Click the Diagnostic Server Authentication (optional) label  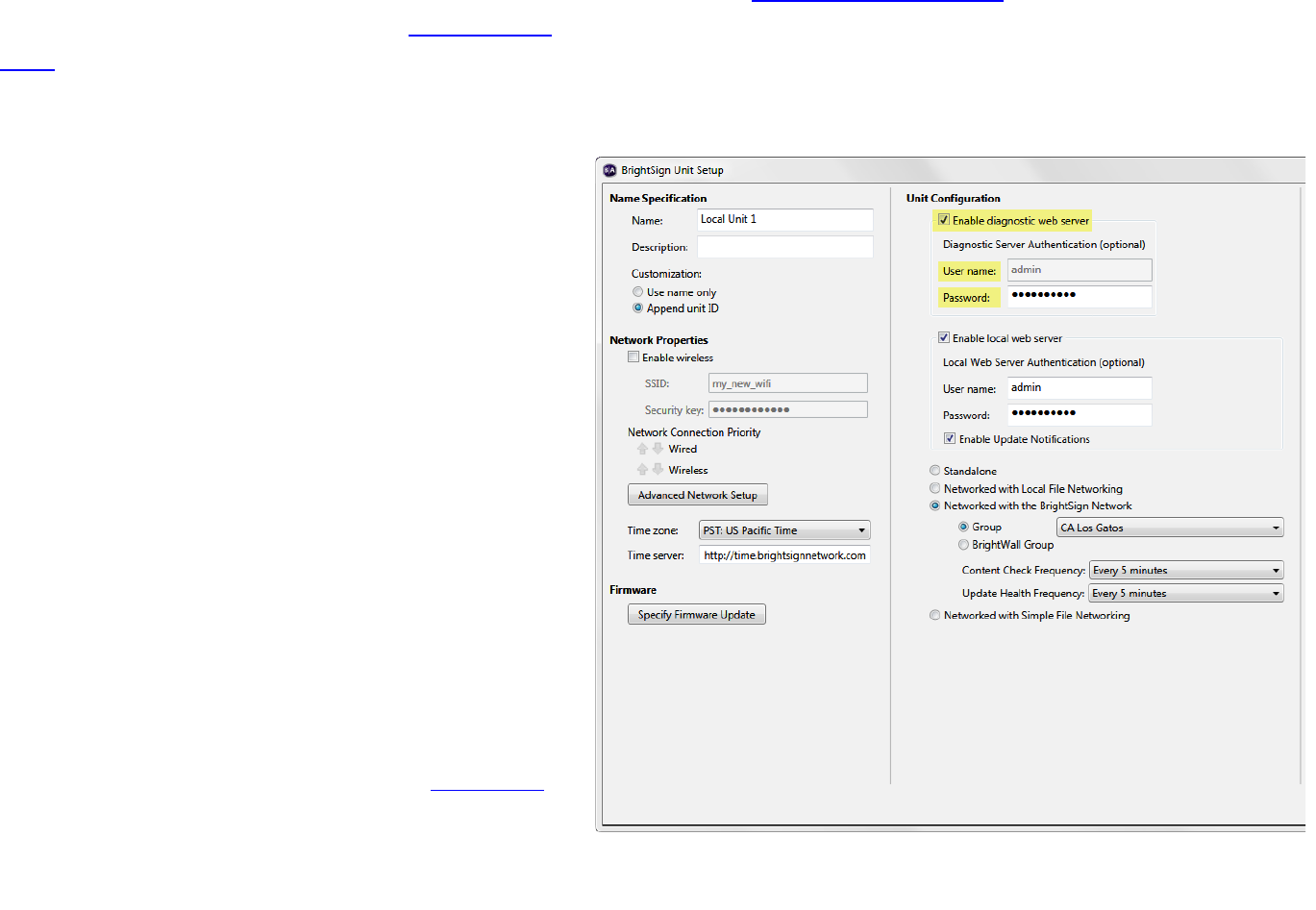click(x=1044, y=245)
